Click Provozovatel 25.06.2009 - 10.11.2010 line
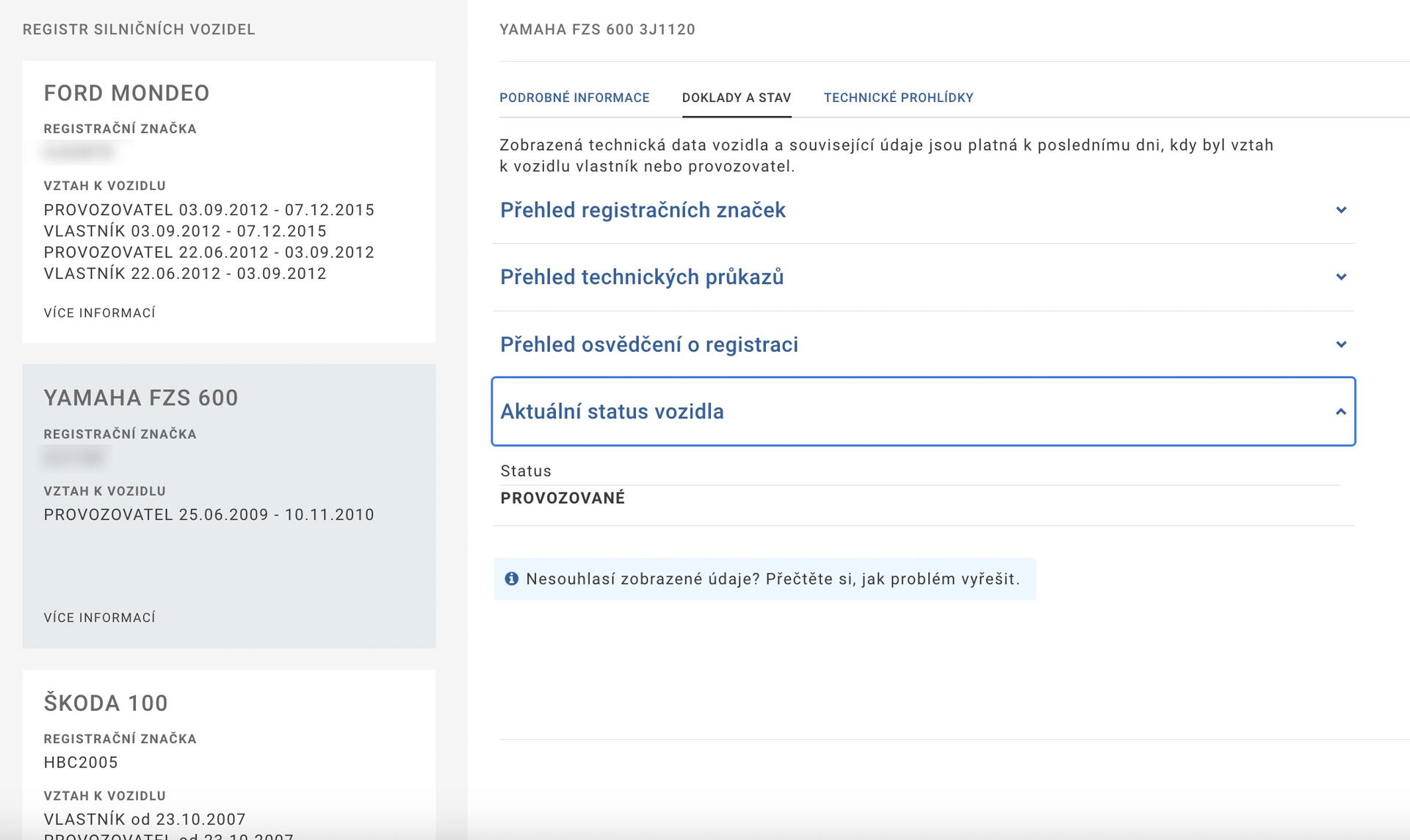The width and height of the screenshot is (1410, 840). 209,515
